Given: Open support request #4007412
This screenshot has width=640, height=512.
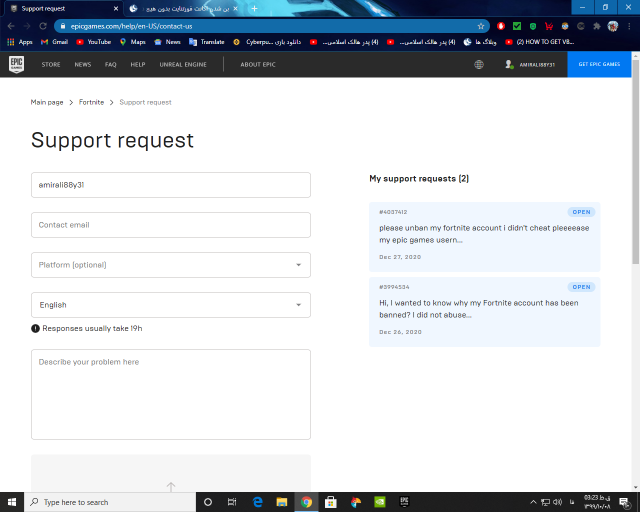Looking at the screenshot, I should pos(484,237).
